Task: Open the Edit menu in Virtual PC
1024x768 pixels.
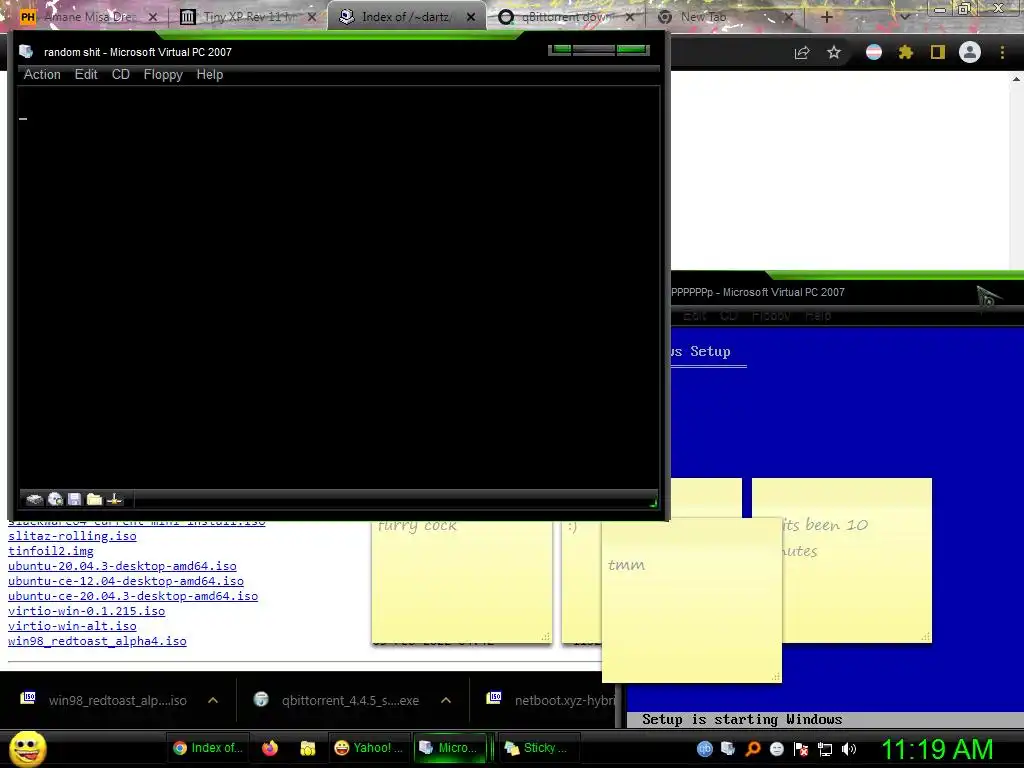Action: [86, 74]
